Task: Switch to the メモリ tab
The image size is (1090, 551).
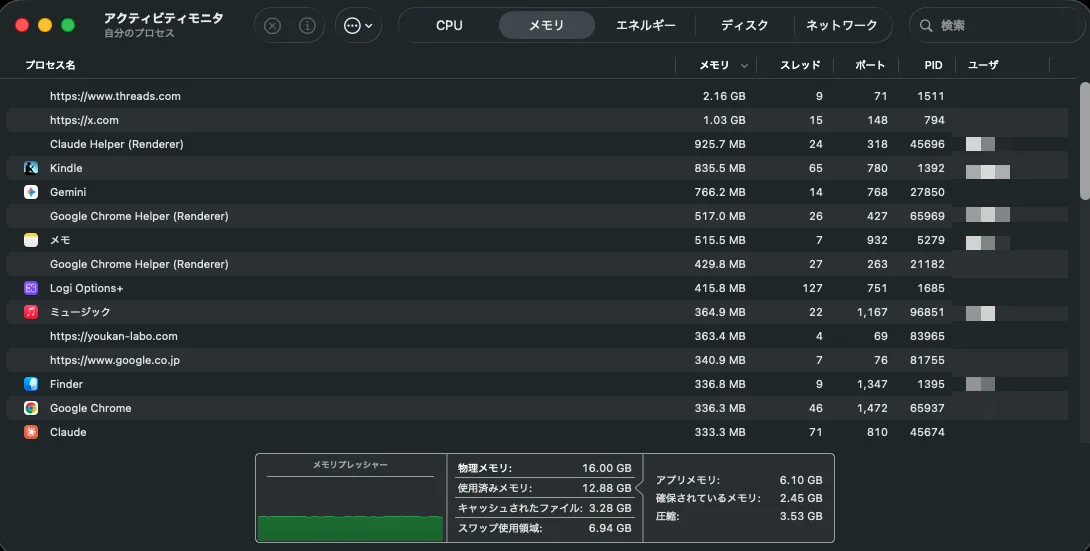Action: [x=546, y=26]
